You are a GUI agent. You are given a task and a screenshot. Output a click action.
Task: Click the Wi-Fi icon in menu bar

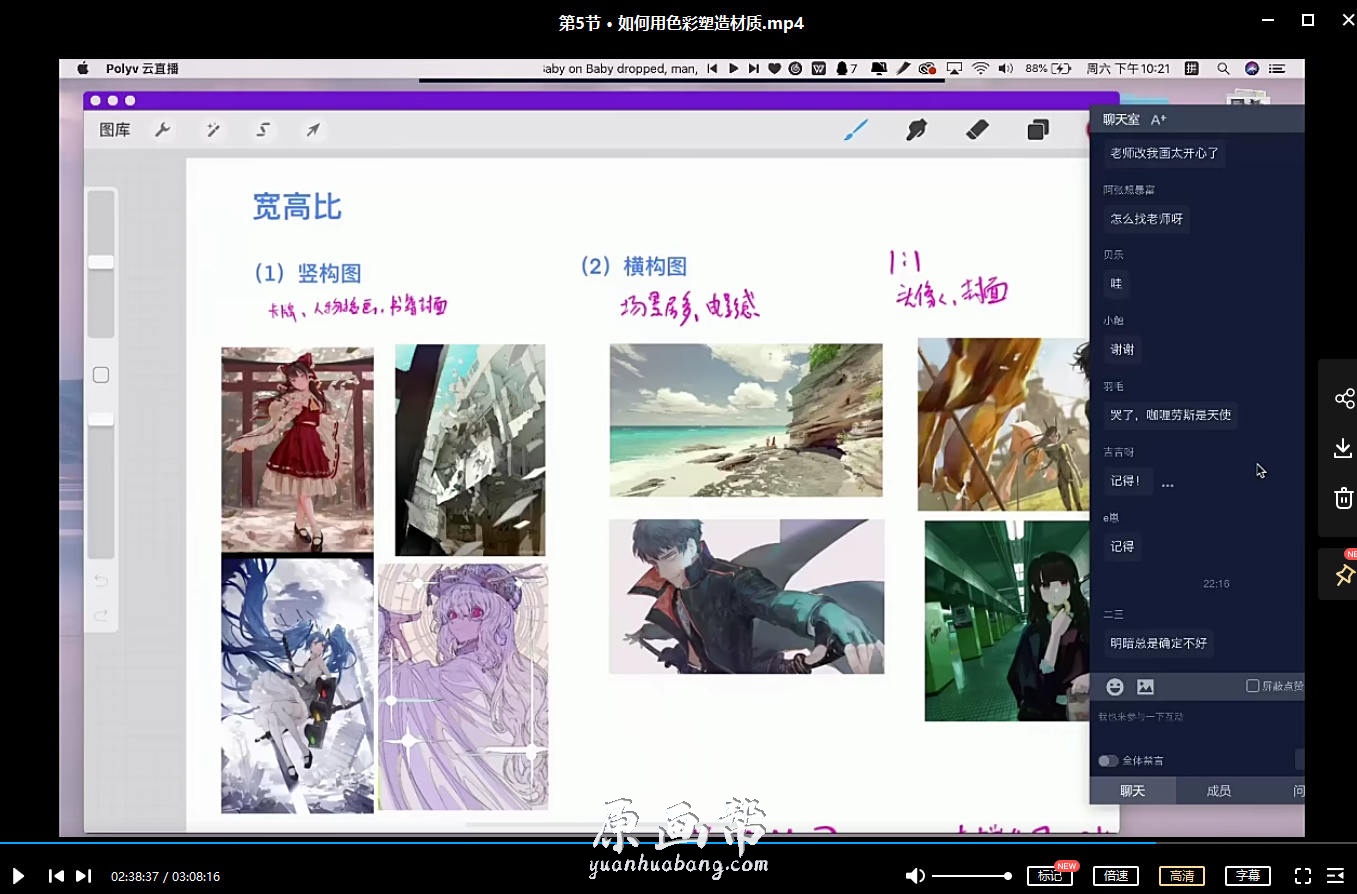(980, 69)
